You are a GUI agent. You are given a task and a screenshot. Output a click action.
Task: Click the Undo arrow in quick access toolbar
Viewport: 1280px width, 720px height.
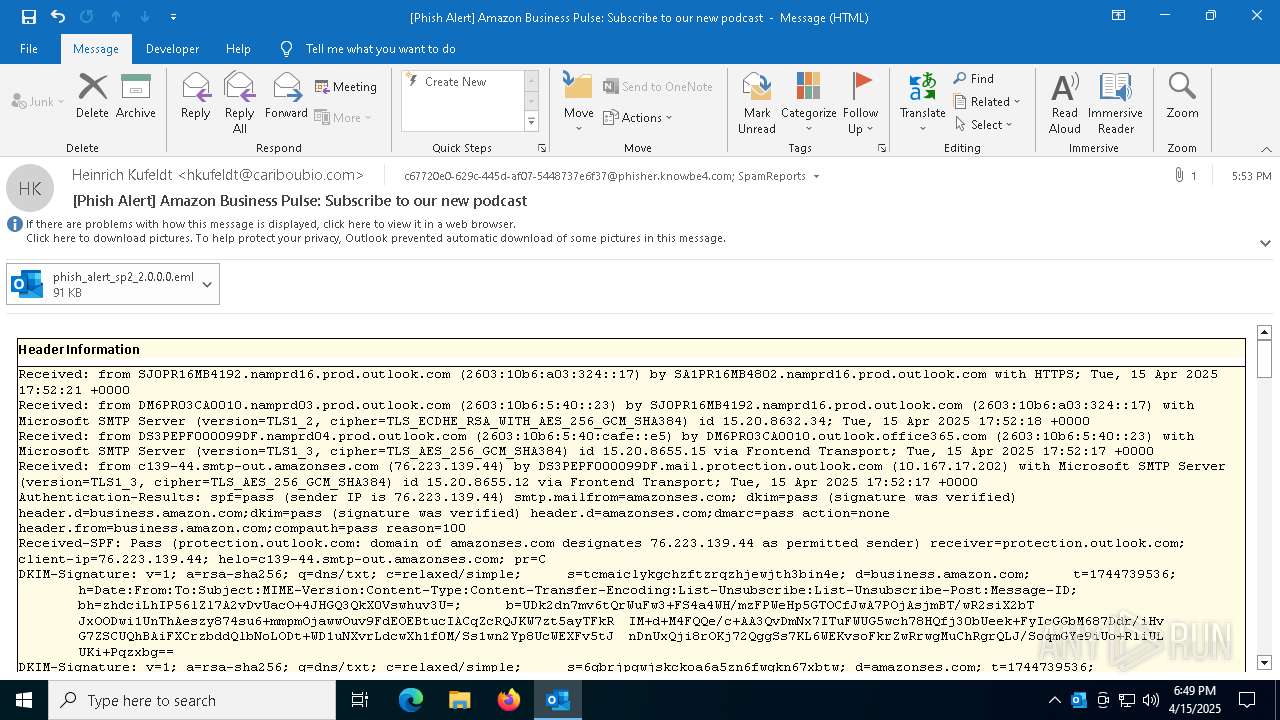(x=57, y=17)
